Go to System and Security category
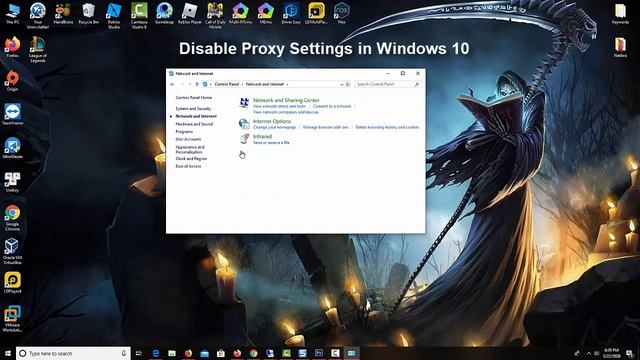640x360 pixels. point(193,109)
